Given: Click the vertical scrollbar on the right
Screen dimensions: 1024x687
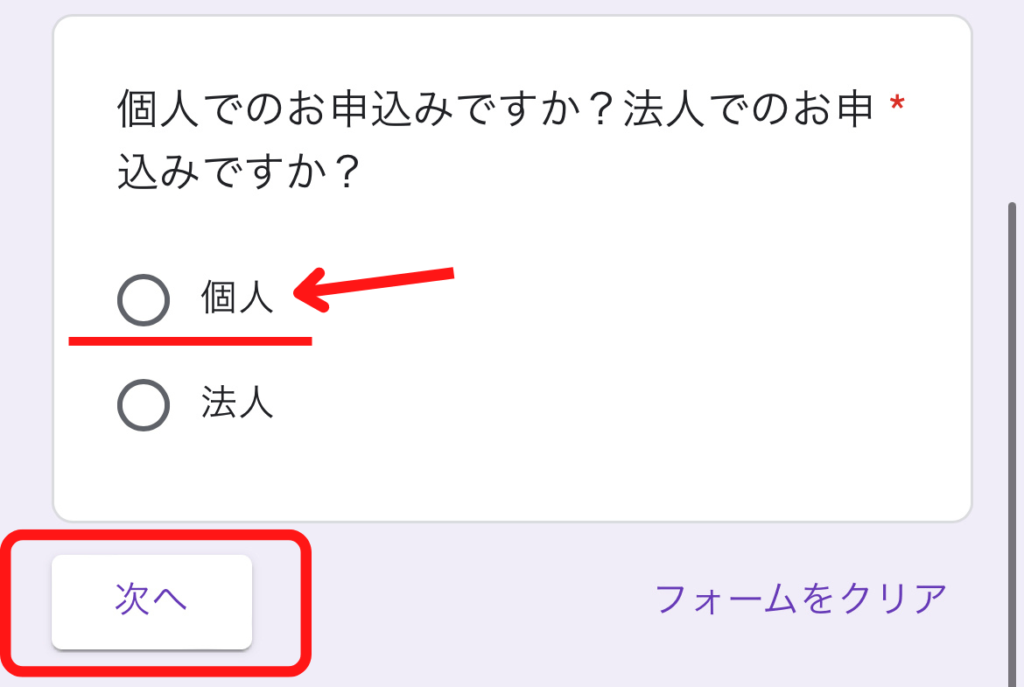Looking at the screenshot, I should (x=1012, y=444).
